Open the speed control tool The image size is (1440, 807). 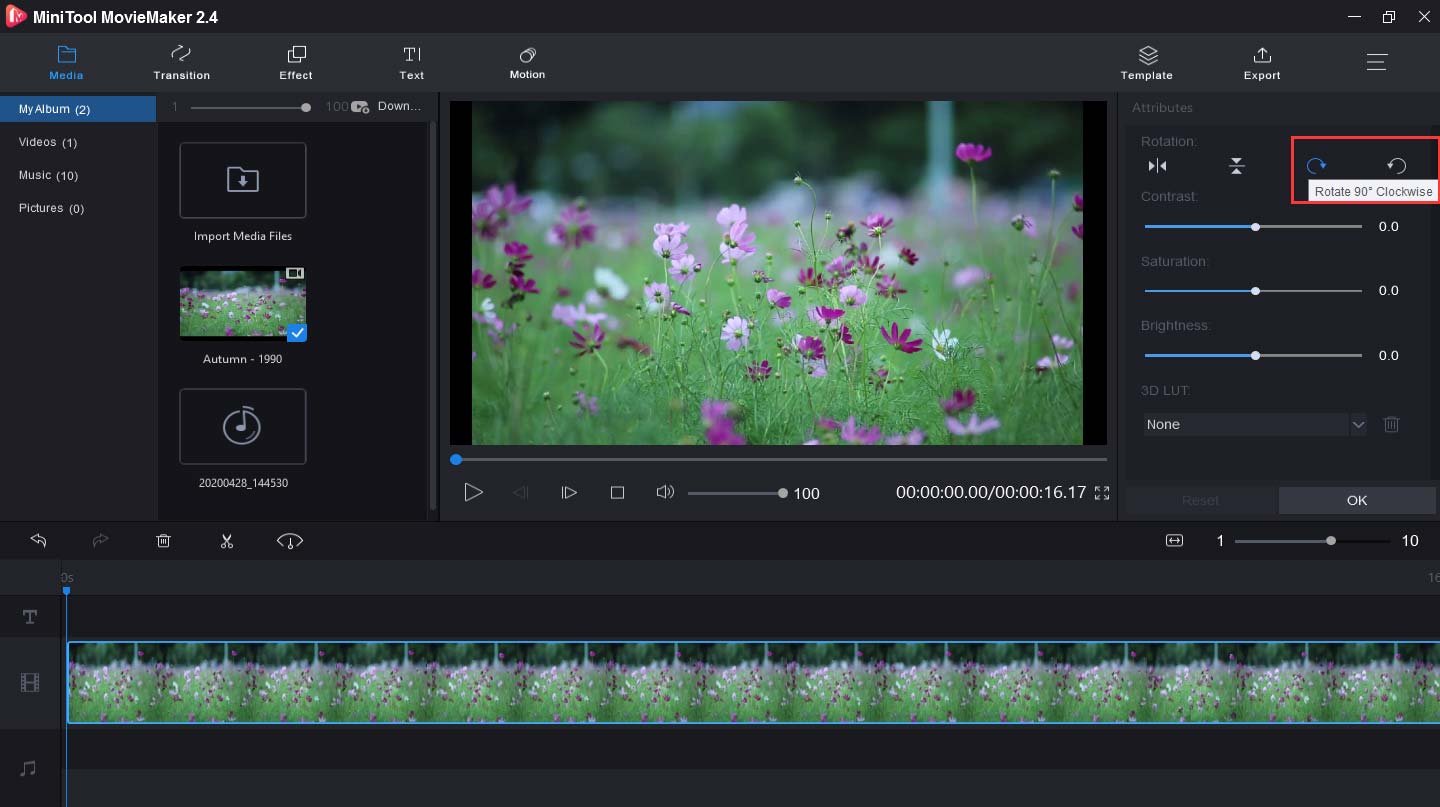(x=290, y=540)
